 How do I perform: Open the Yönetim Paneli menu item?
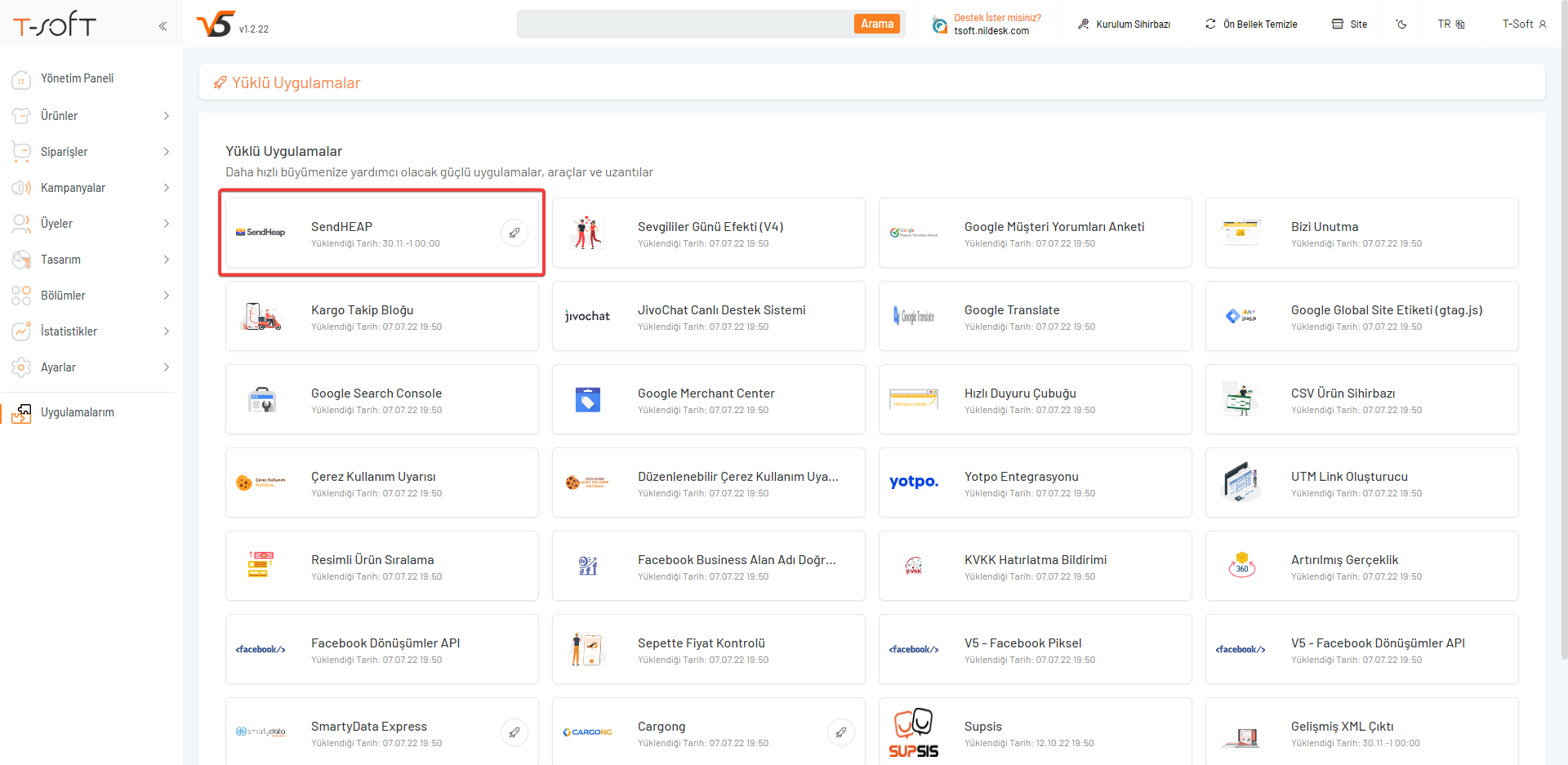pos(91,79)
